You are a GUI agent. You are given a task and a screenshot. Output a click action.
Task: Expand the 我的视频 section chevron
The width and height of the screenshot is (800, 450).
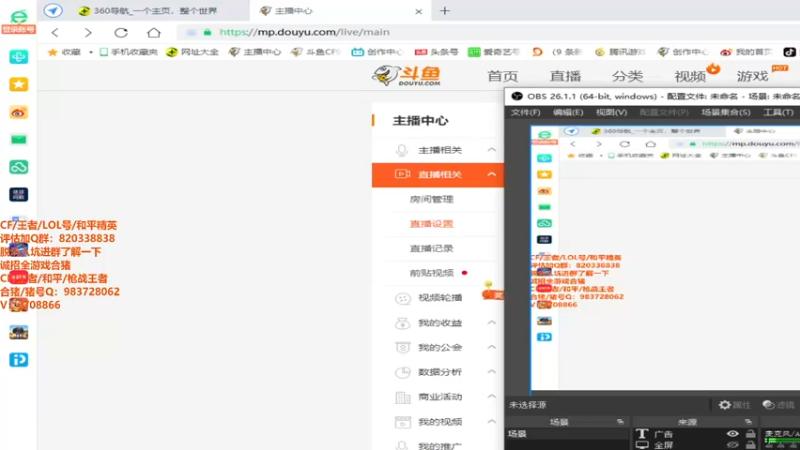click(491, 421)
